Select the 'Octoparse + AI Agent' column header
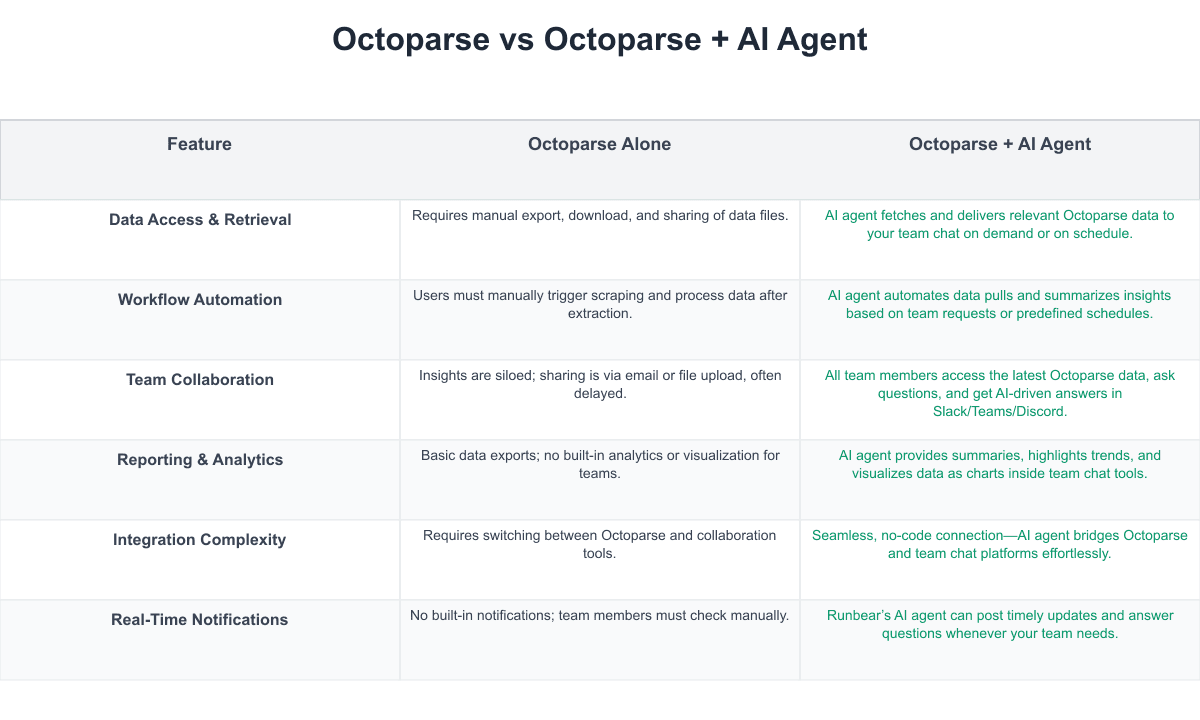This screenshot has height=720, width=1200. 999,144
